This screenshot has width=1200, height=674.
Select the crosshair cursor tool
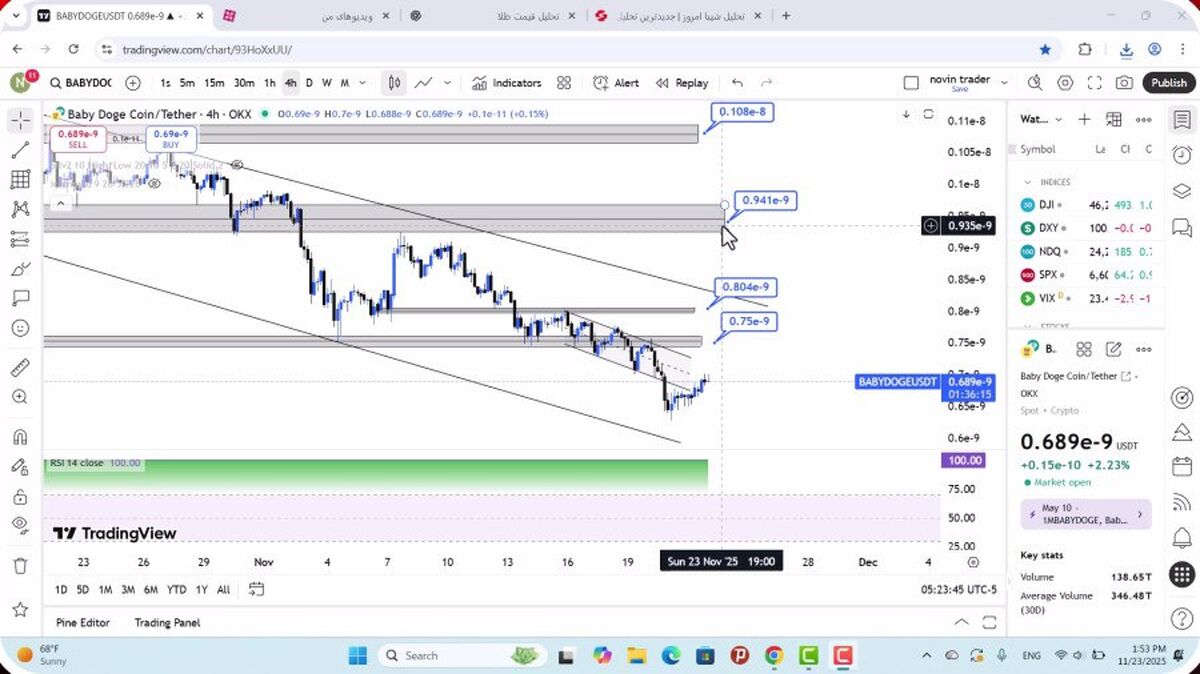(x=20, y=121)
